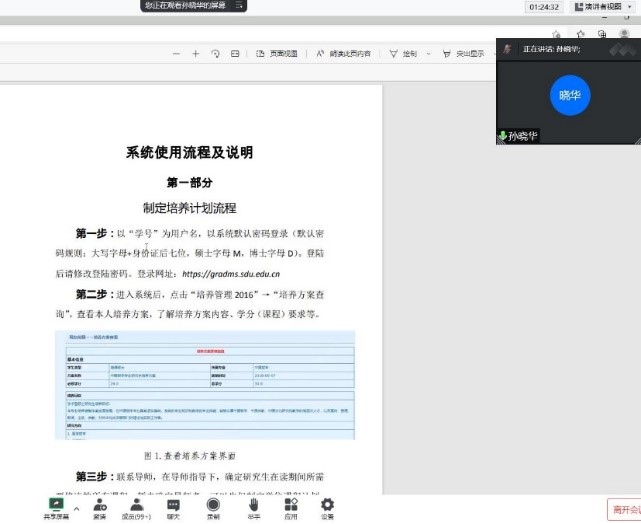This screenshot has width=641, height=524.
Task: Click the meeting timer 01:24:32
Action: click(544, 7)
